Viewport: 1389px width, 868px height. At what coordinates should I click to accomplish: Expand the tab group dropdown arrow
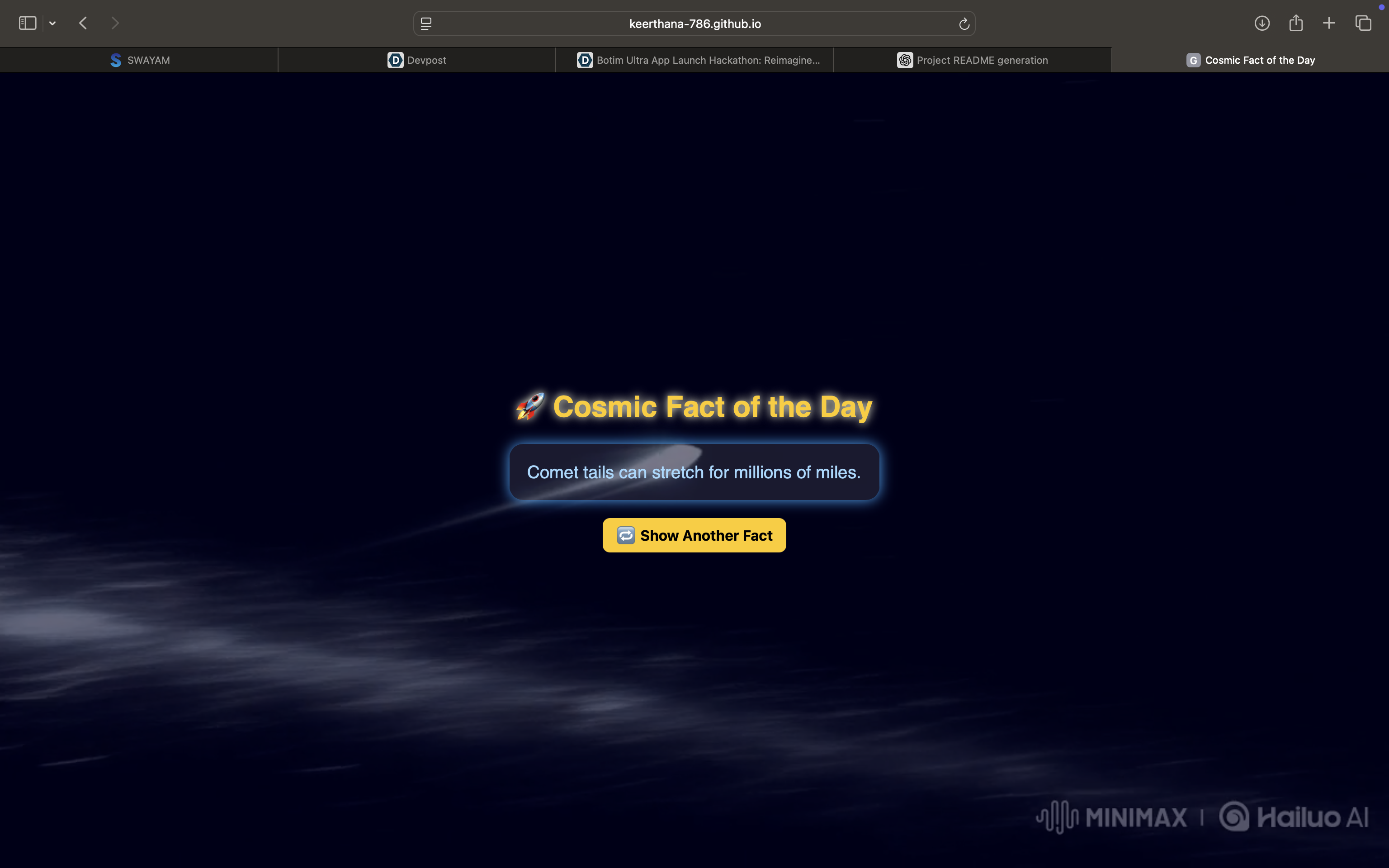click(52, 24)
